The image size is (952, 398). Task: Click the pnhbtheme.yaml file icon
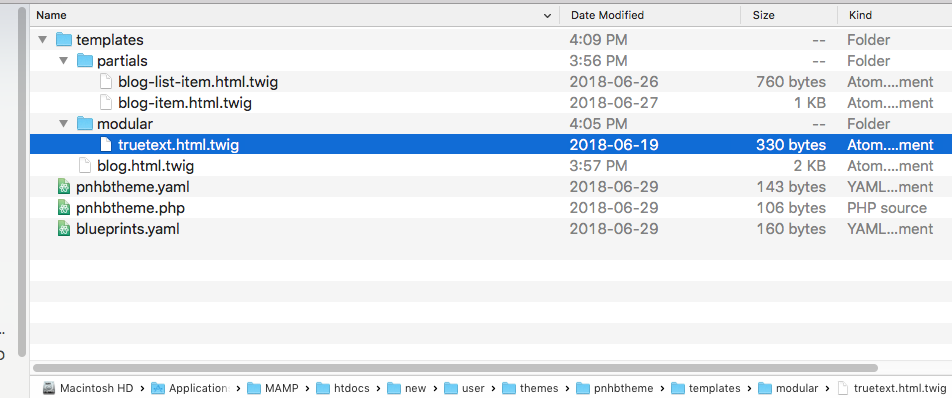pos(64,187)
